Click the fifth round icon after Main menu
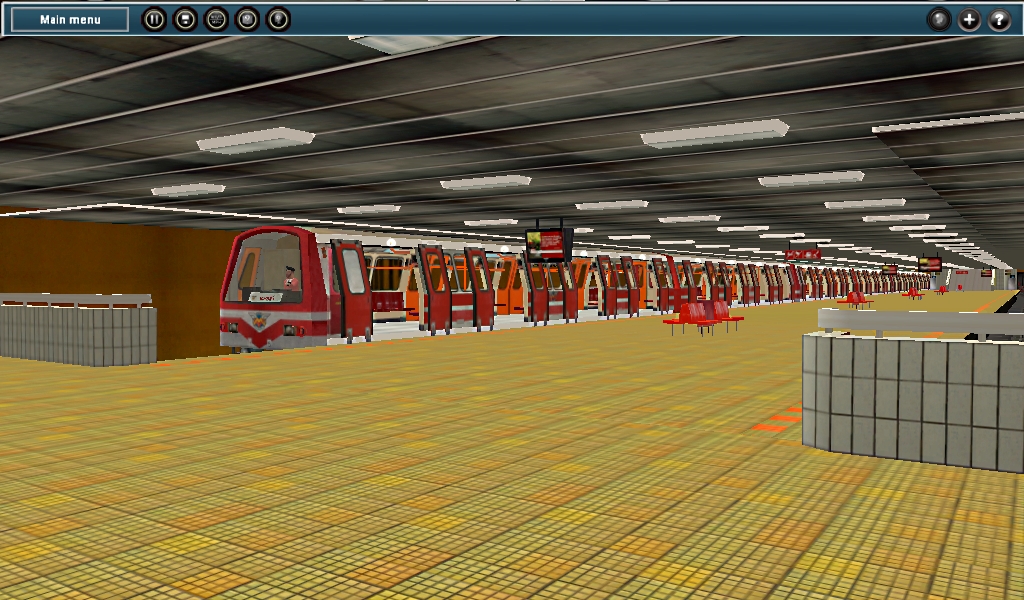 click(278, 19)
